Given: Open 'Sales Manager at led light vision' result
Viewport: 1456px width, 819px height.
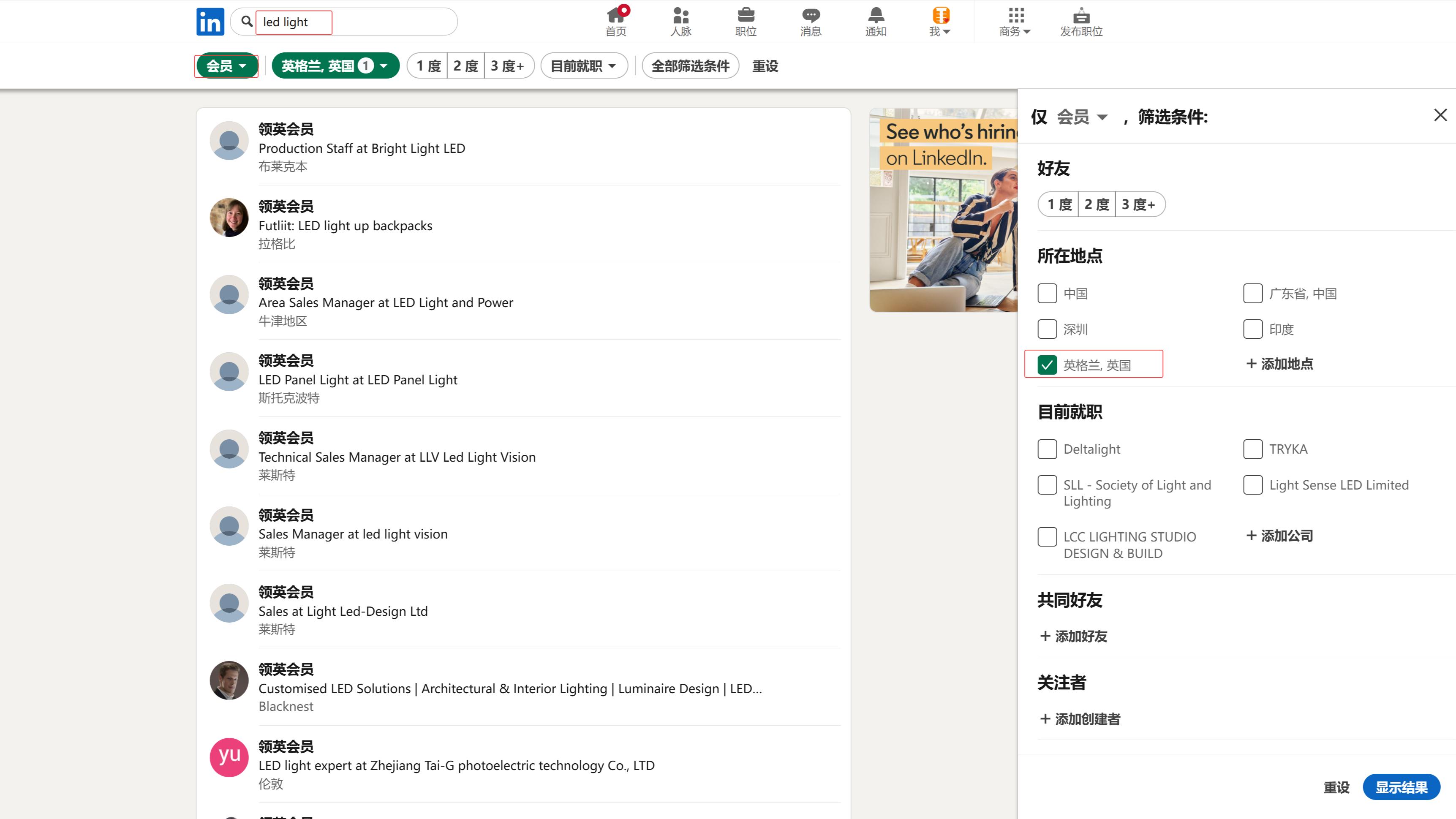Looking at the screenshot, I should [353, 535].
